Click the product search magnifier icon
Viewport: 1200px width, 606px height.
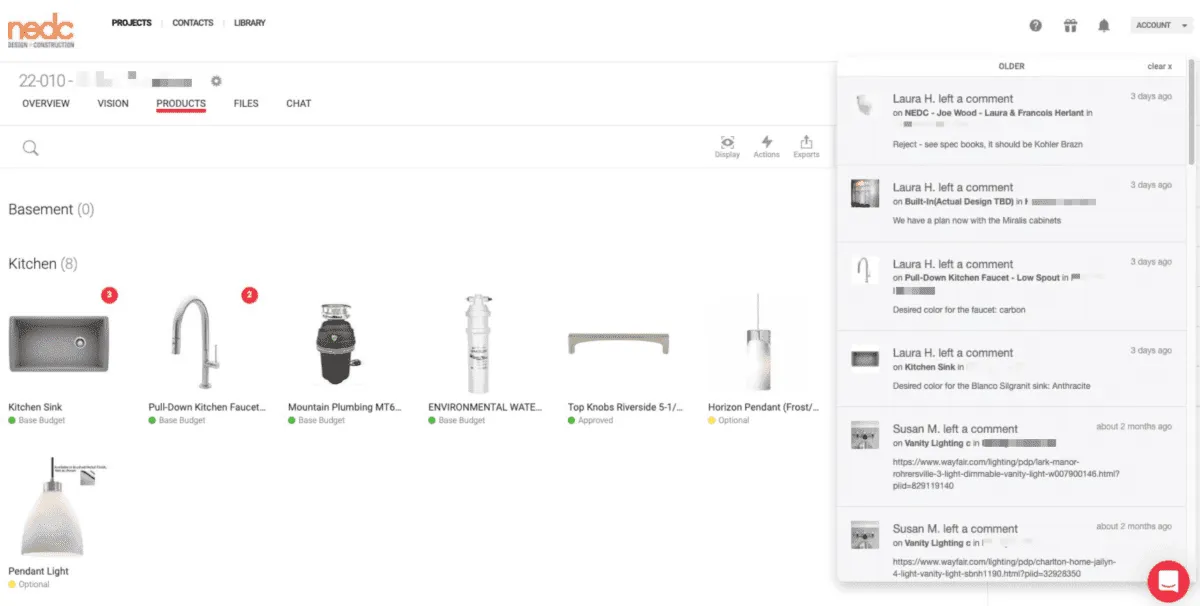coord(31,148)
